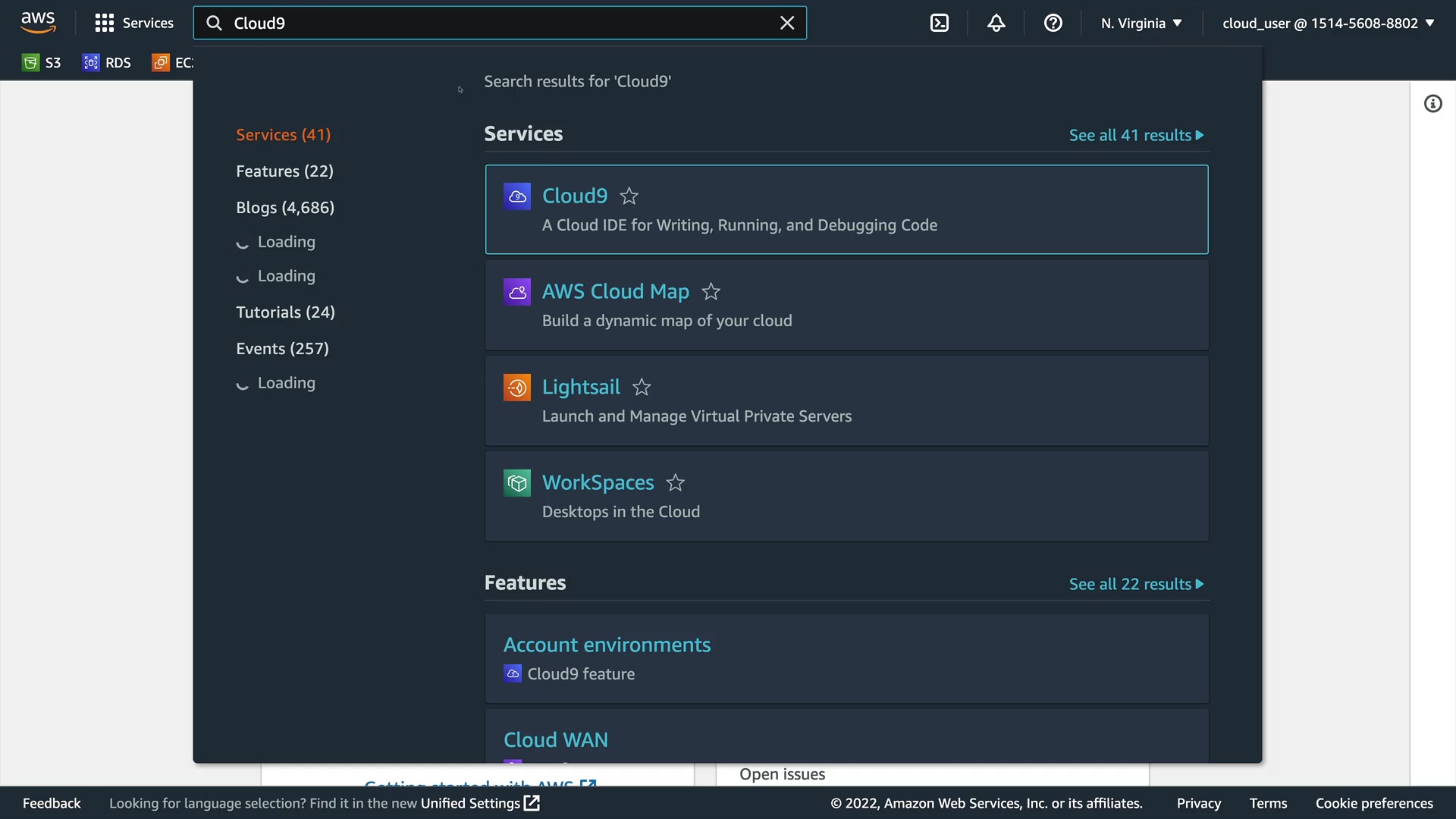
Task: Open the Account environments feature link
Action: point(607,645)
